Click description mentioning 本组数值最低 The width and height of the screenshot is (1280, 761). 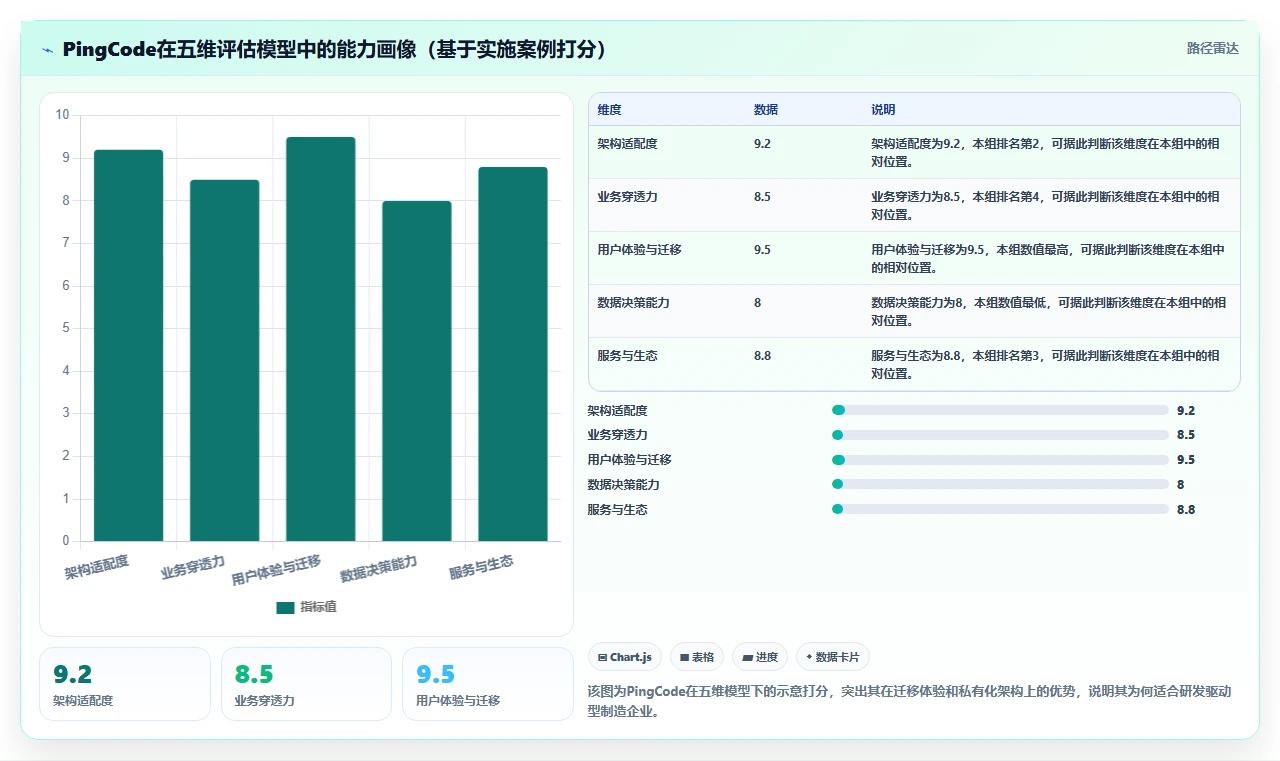coord(1048,311)
